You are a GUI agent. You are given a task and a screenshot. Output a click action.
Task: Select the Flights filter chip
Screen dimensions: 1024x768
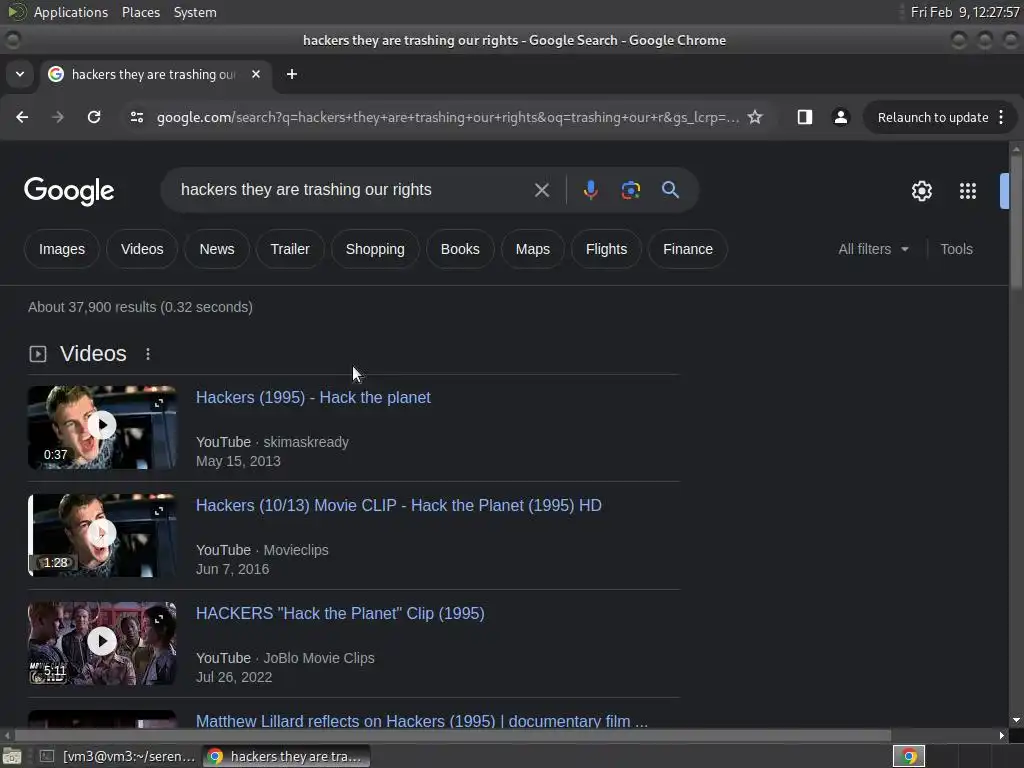(606, 249)
